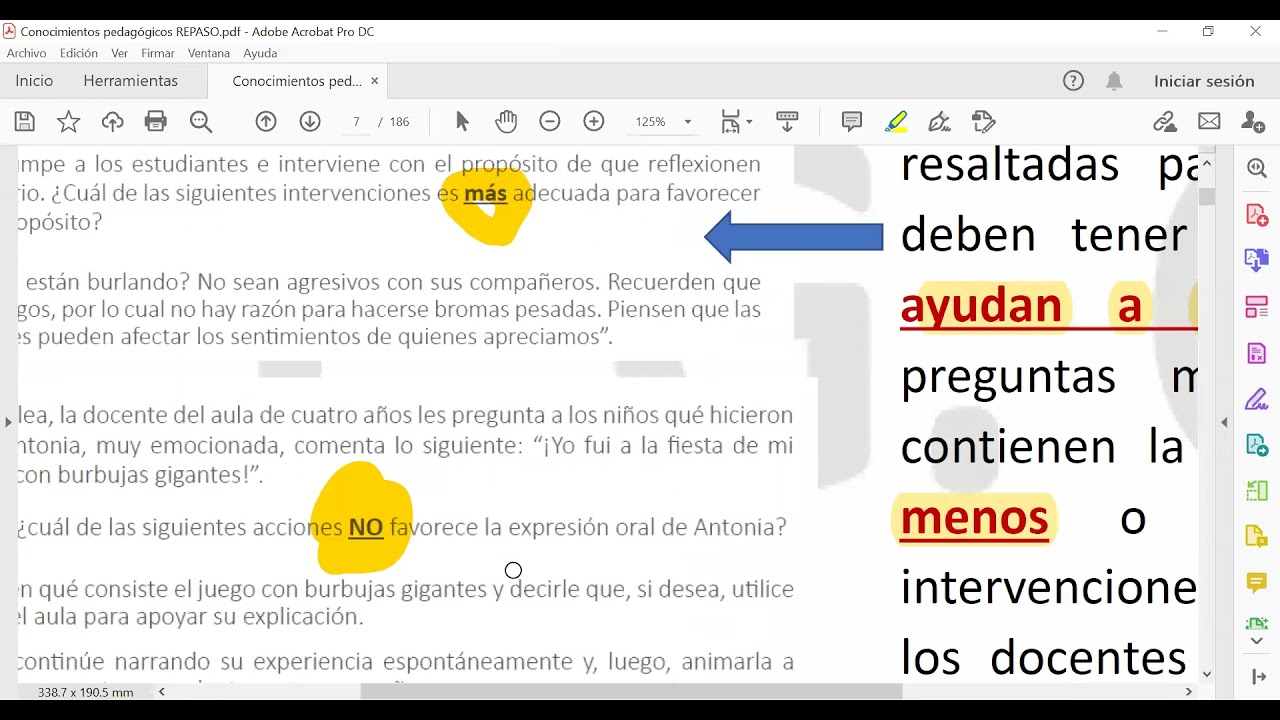
Task: Upload the document to cloud
Action: click(x=112, y=122)
